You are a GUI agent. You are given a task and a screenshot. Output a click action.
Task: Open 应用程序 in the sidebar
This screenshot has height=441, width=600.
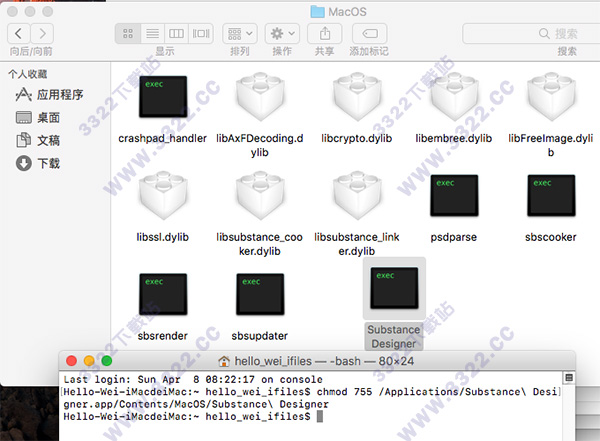click(x=50, y=95)
